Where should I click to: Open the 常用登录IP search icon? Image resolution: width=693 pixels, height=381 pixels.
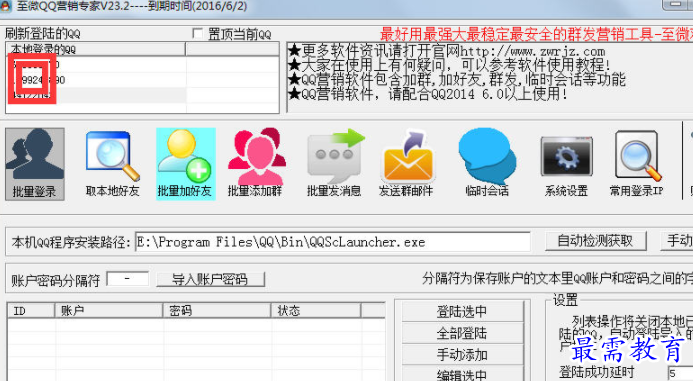(636, 164)
